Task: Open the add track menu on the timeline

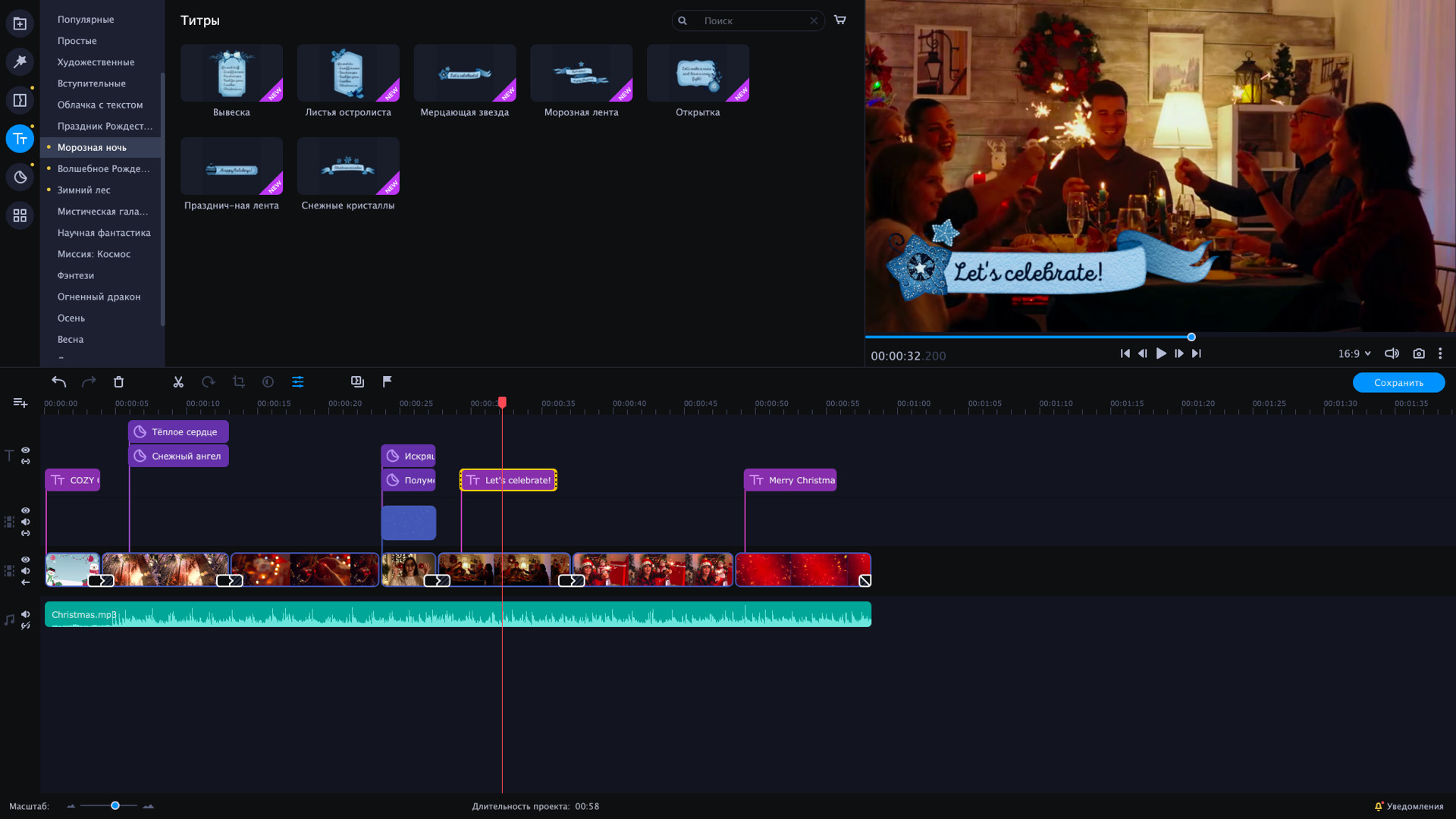Action: click(19, 403)
